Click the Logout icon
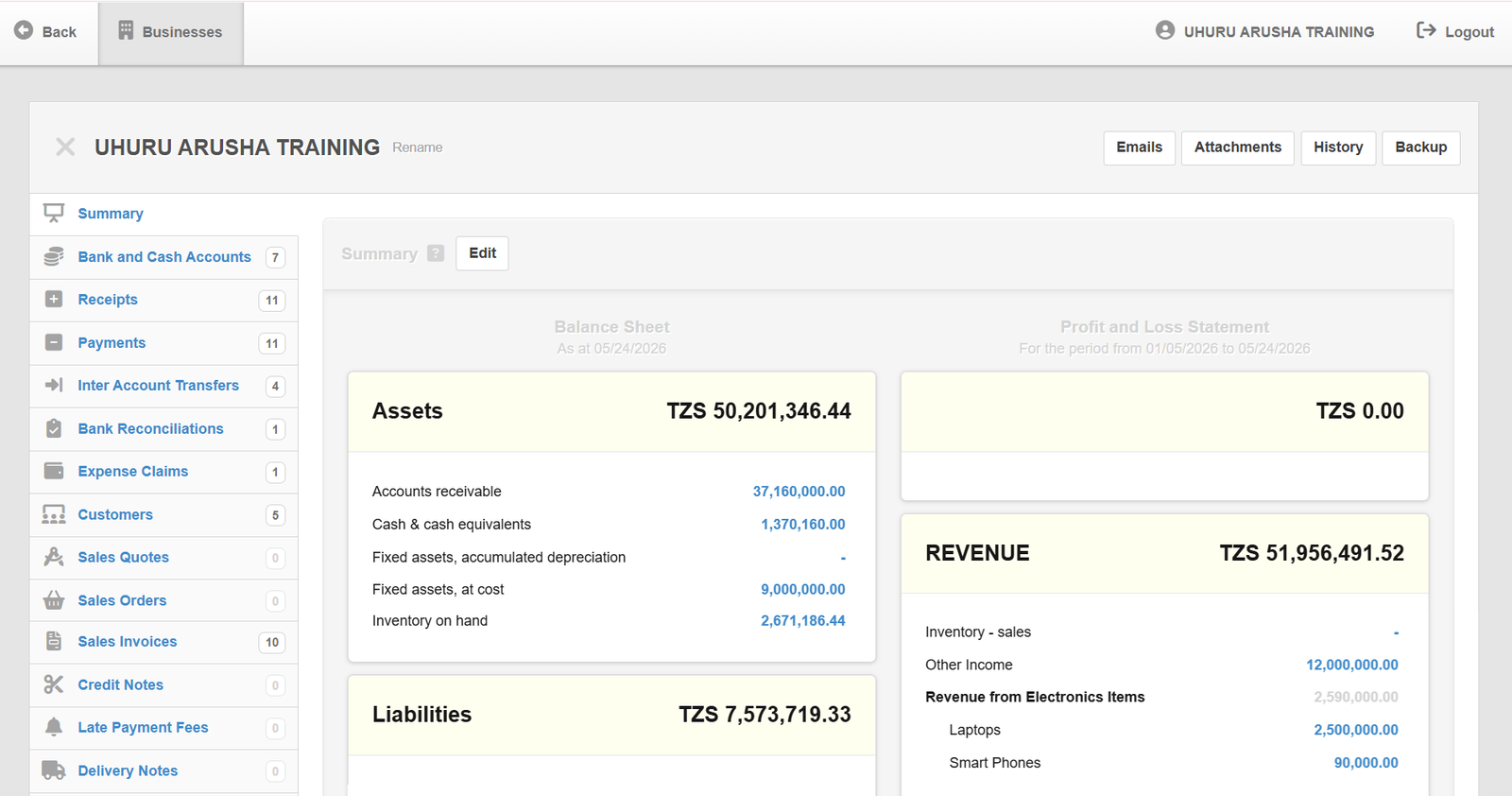1512x796 pixels. 1426,30
